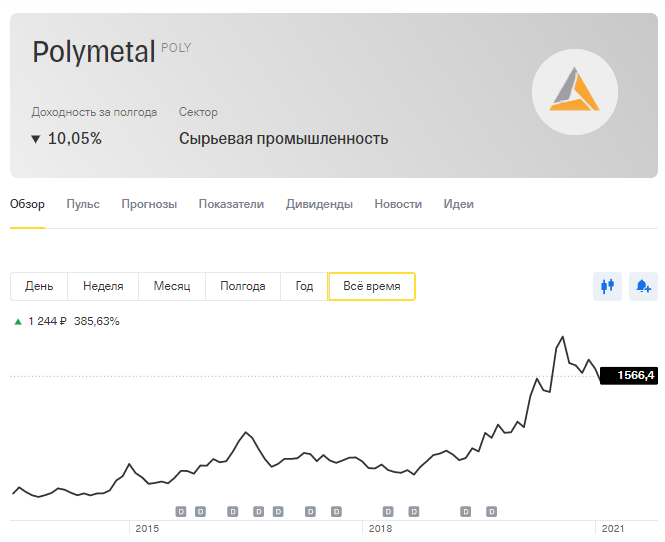Select the Месяц time range
665x542 pixels.
click(172, 286)
